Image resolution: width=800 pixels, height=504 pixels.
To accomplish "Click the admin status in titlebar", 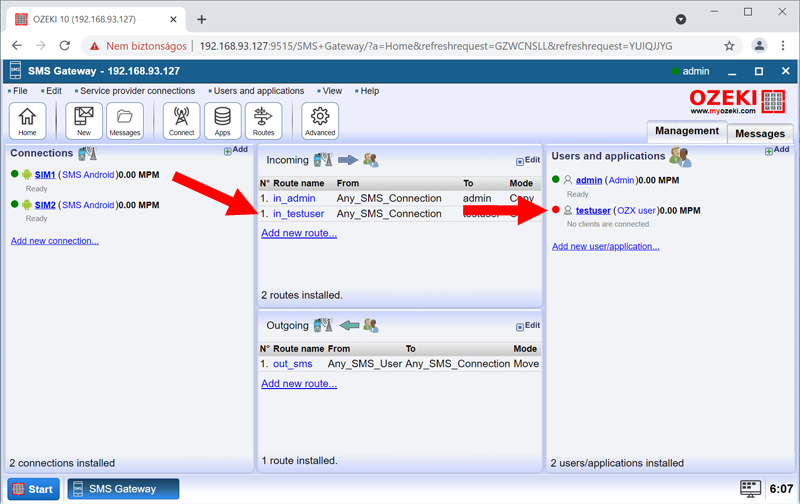I will pyautogui.click(x=691, y=71).
